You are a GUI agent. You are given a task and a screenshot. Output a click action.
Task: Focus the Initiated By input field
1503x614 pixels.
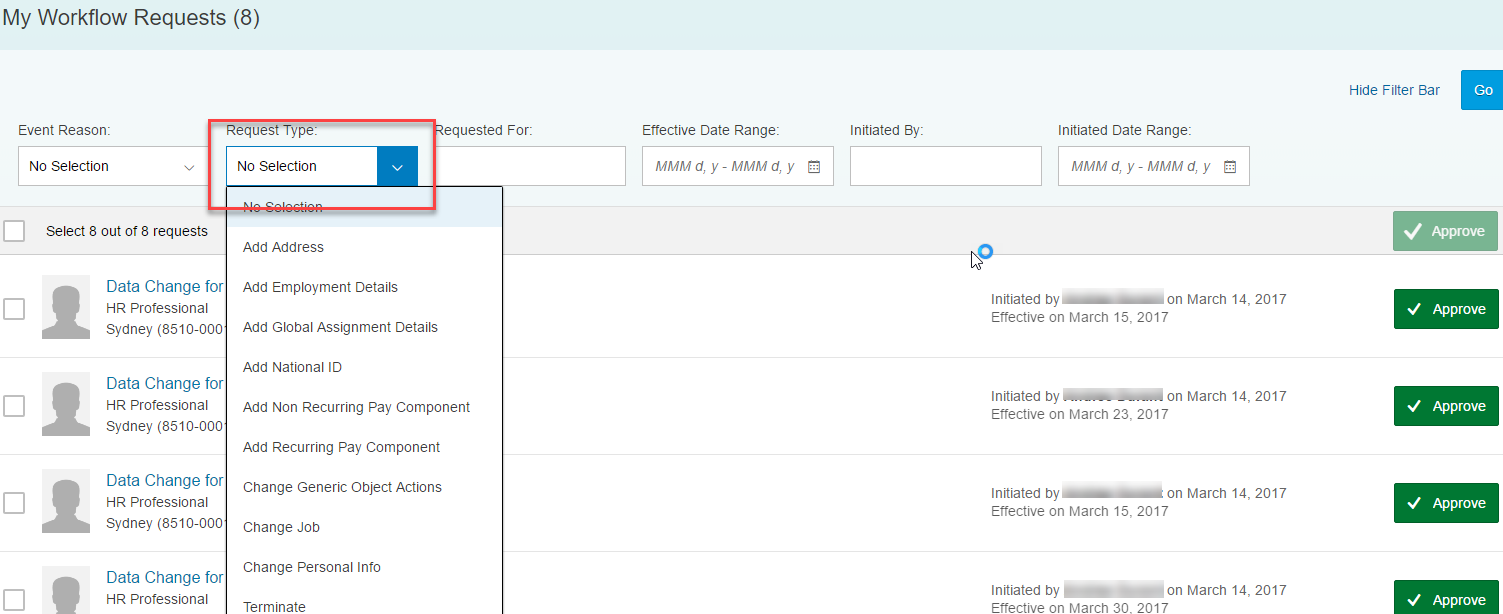946,166
